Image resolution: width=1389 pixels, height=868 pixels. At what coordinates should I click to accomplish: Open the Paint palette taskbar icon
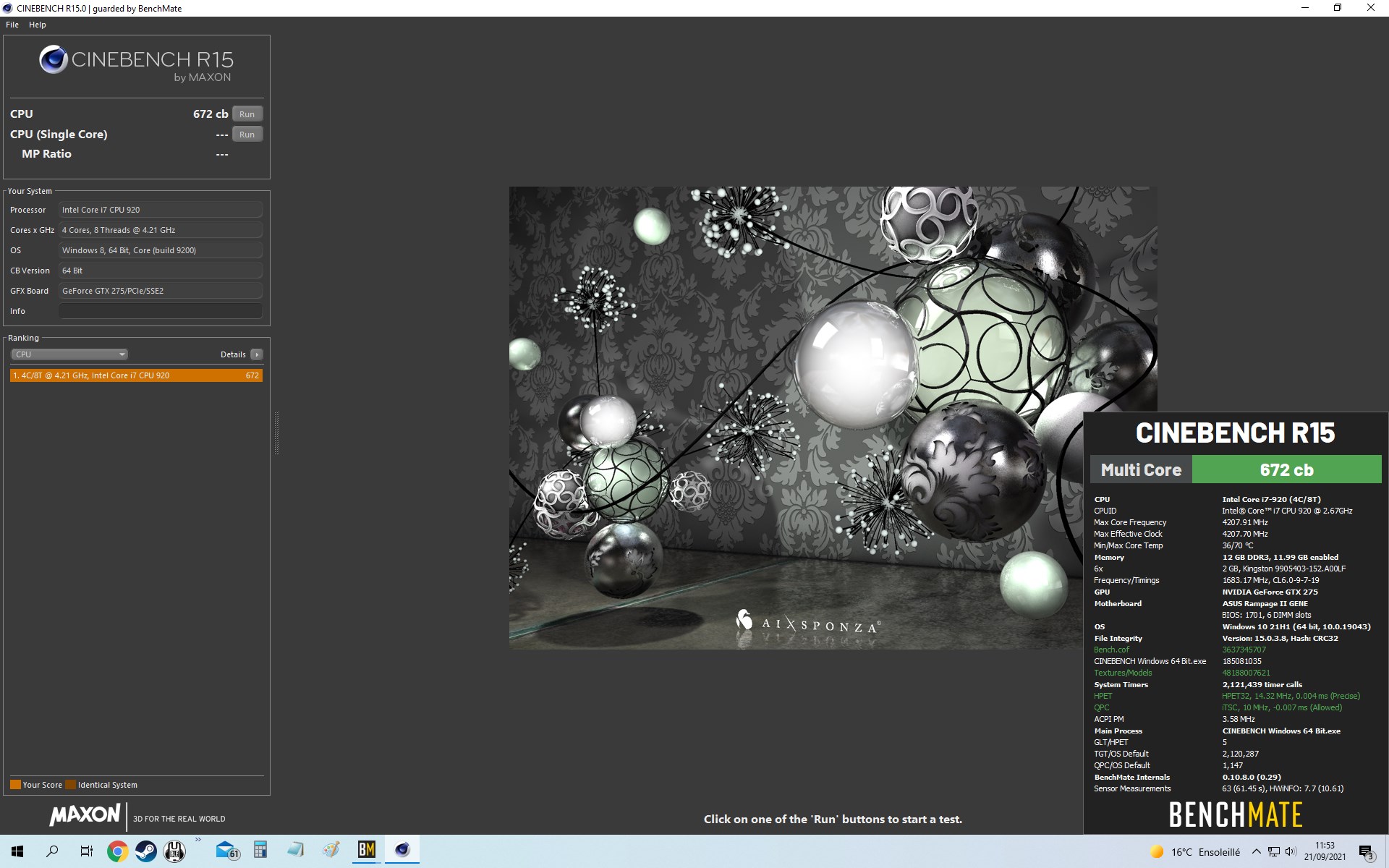click(x=331, y=850)
